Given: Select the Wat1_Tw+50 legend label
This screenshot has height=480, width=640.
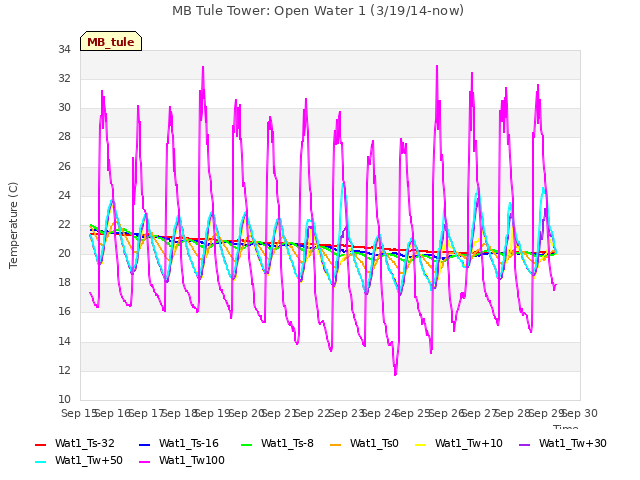Looking at the screenshot, I should [x=89, y=460].
